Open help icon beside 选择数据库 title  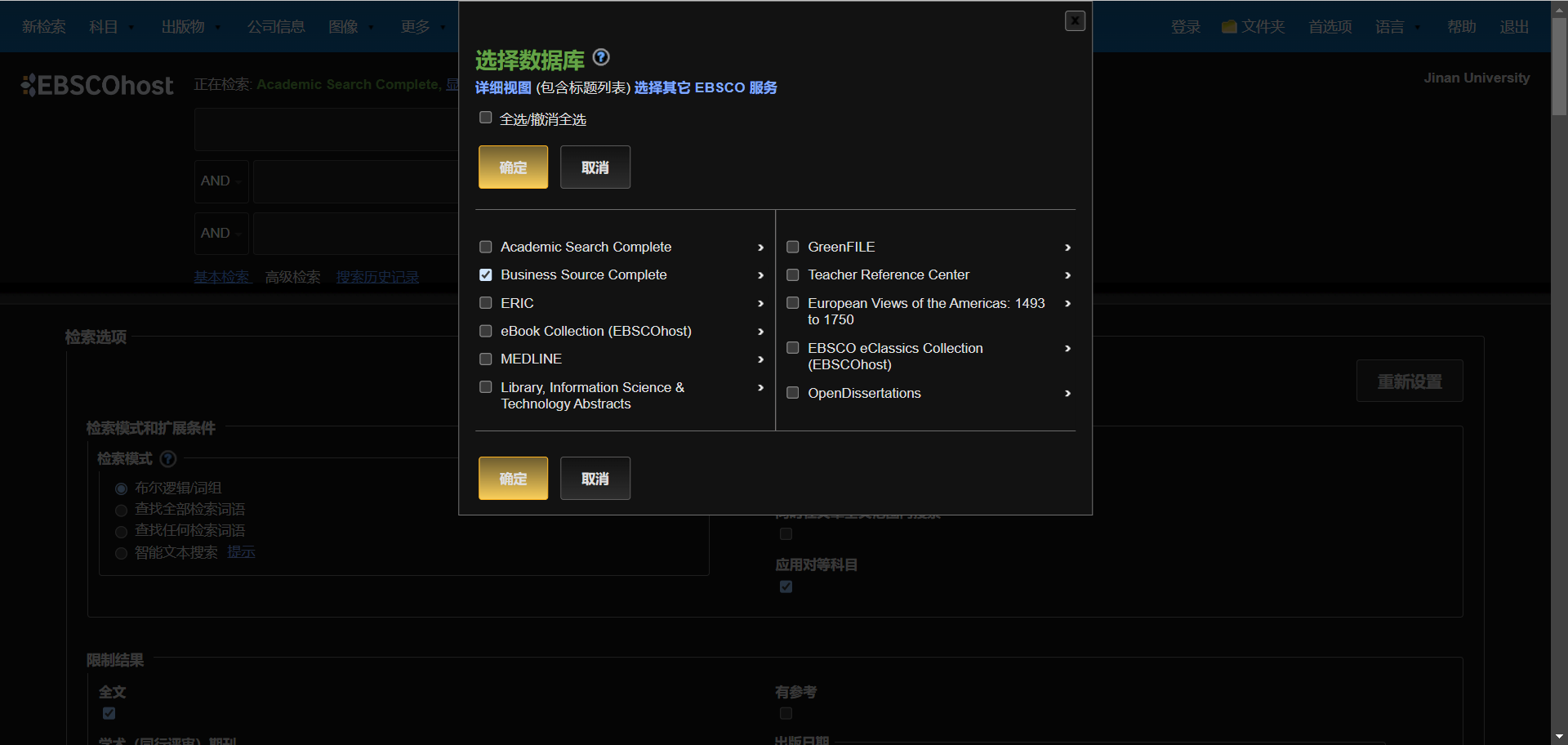(601, 57)
